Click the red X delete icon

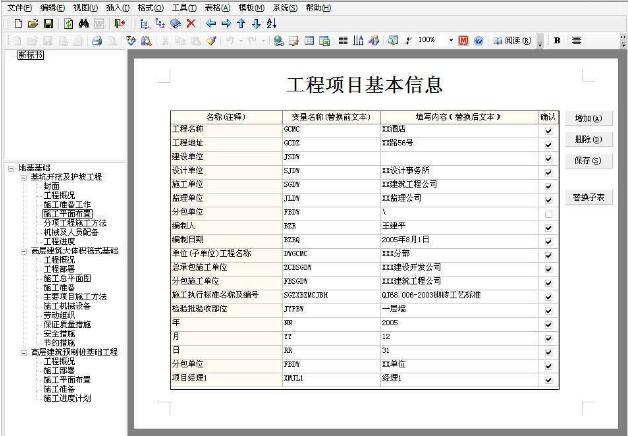190,22
